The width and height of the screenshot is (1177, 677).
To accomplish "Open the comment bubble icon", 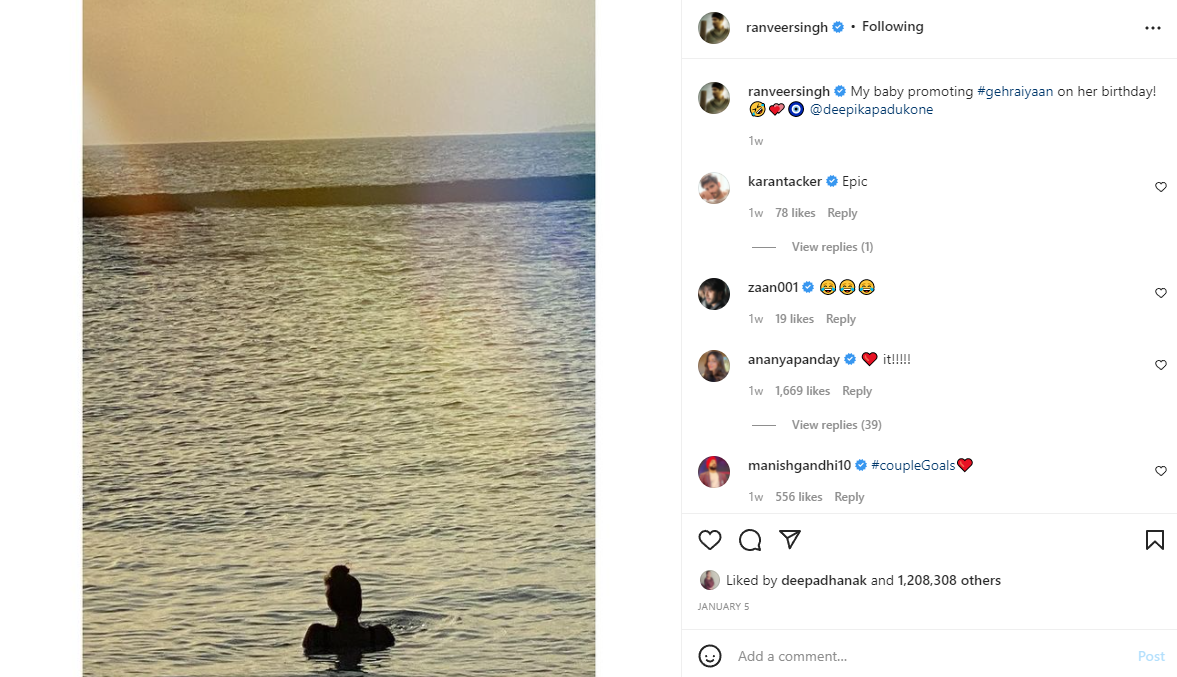I will tap(750, 540).
